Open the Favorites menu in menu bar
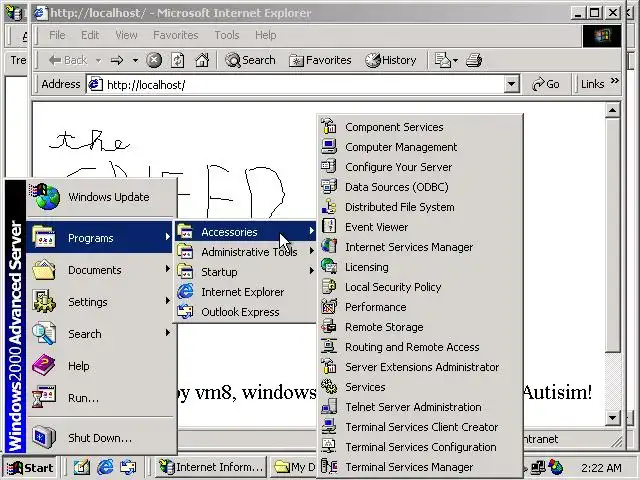640x480 pixels. [176, 35]
